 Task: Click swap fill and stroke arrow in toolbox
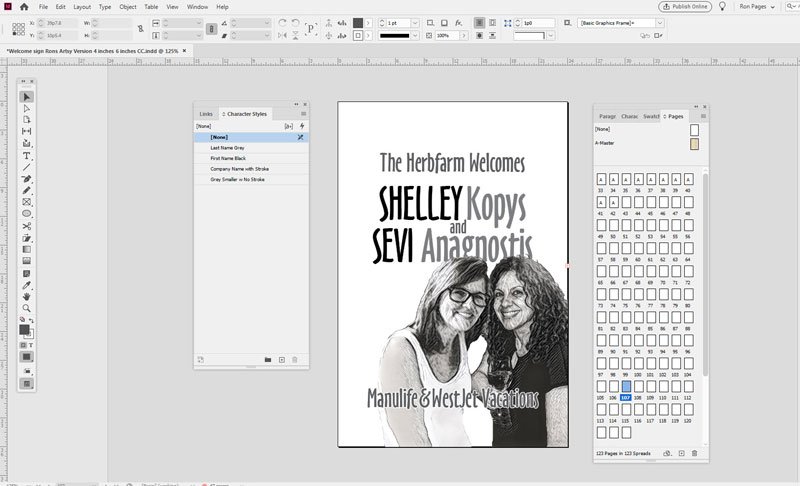[31, 320]
